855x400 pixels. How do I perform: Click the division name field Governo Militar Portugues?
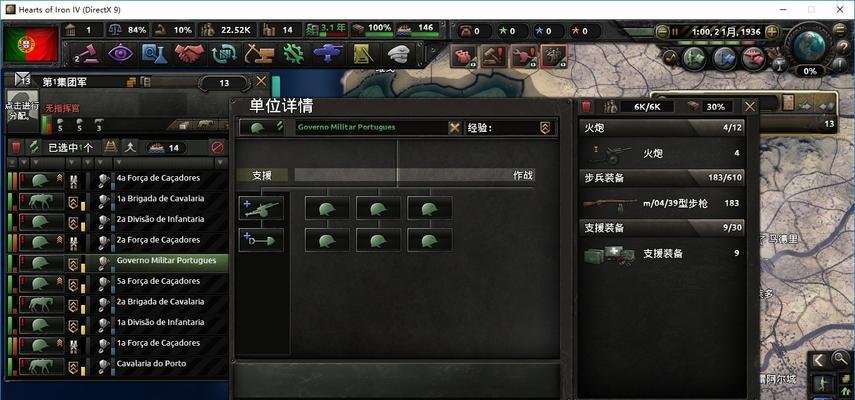[373, 128]
